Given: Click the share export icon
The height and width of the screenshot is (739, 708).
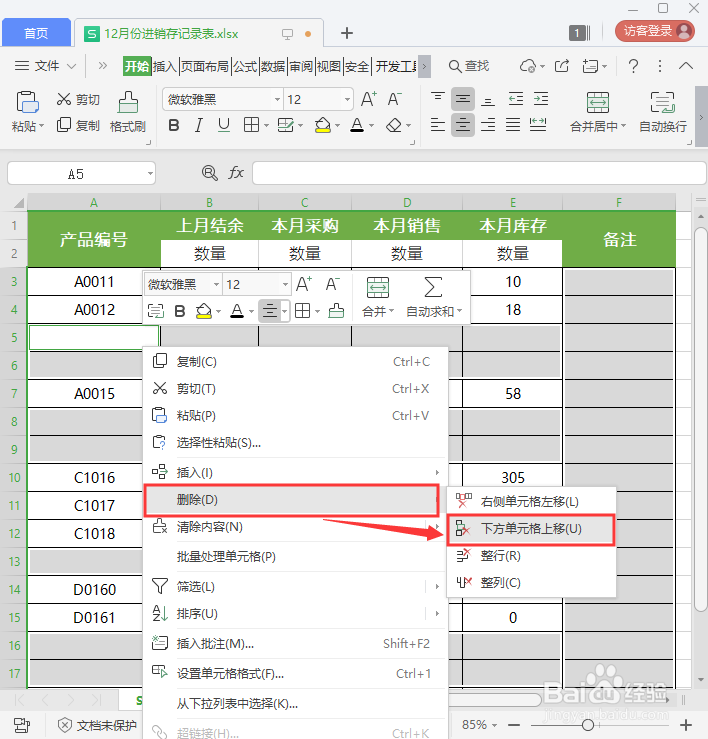Looking at the screenshot, I should [561, 66].
